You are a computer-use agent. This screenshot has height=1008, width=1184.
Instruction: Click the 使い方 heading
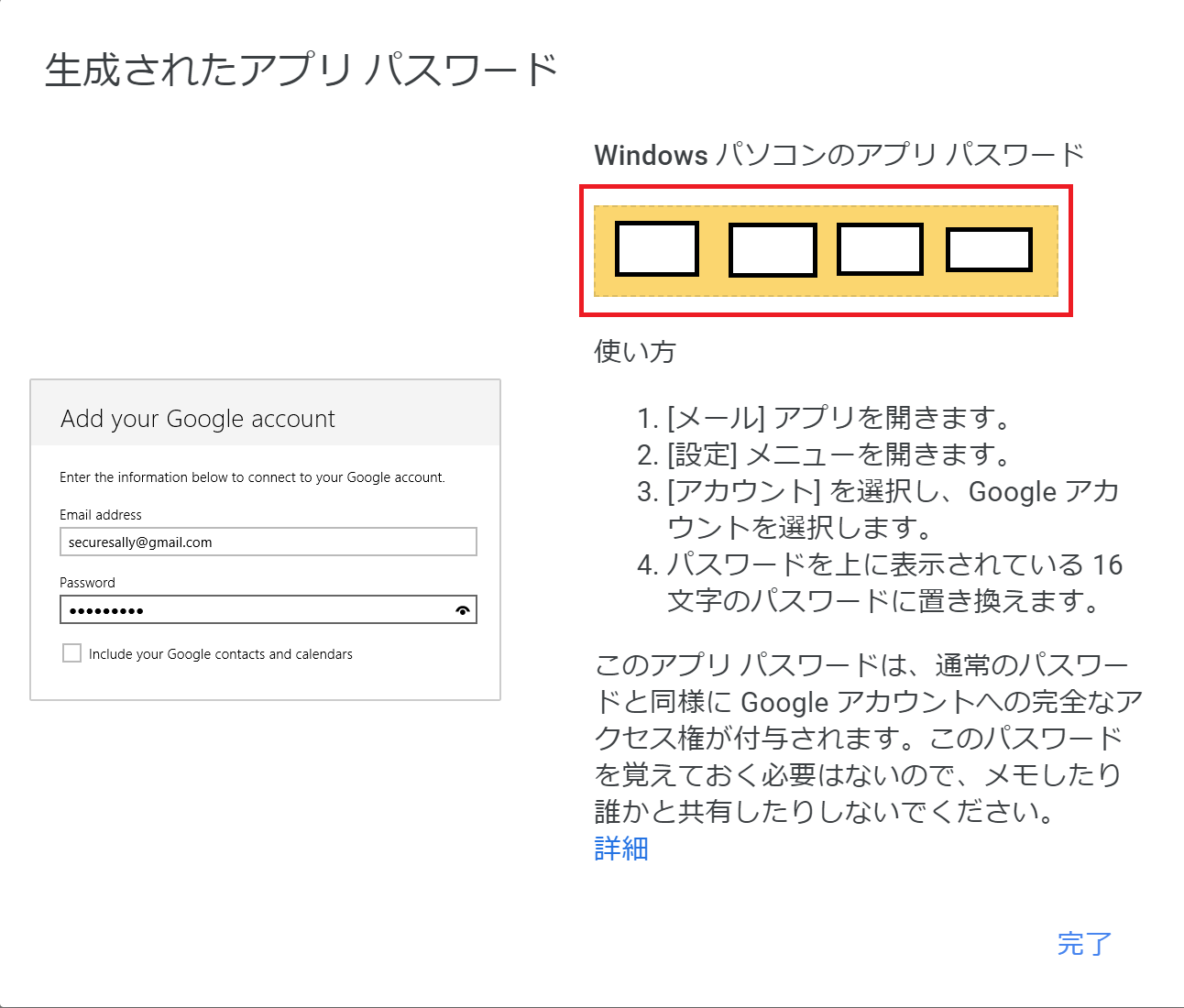(x=635, y=351)
